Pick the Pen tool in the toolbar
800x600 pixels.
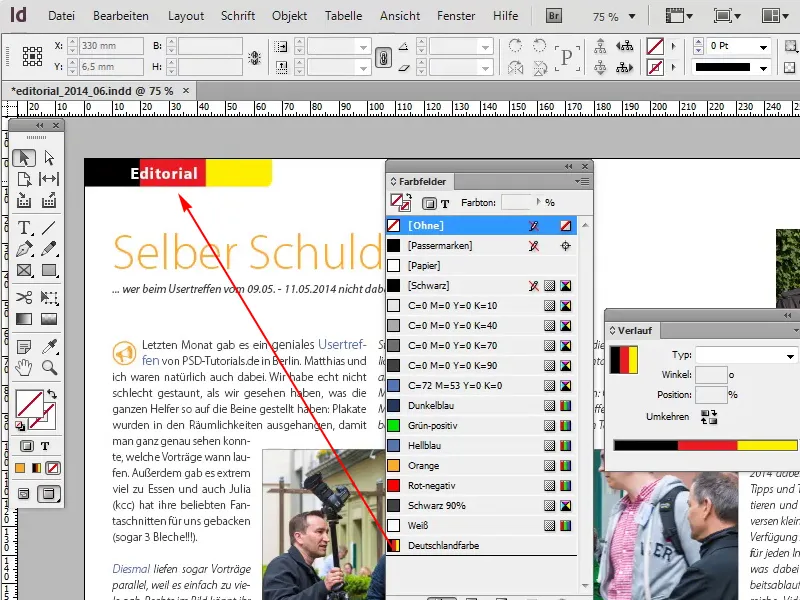pyautogui.click(x=25, y=250)
